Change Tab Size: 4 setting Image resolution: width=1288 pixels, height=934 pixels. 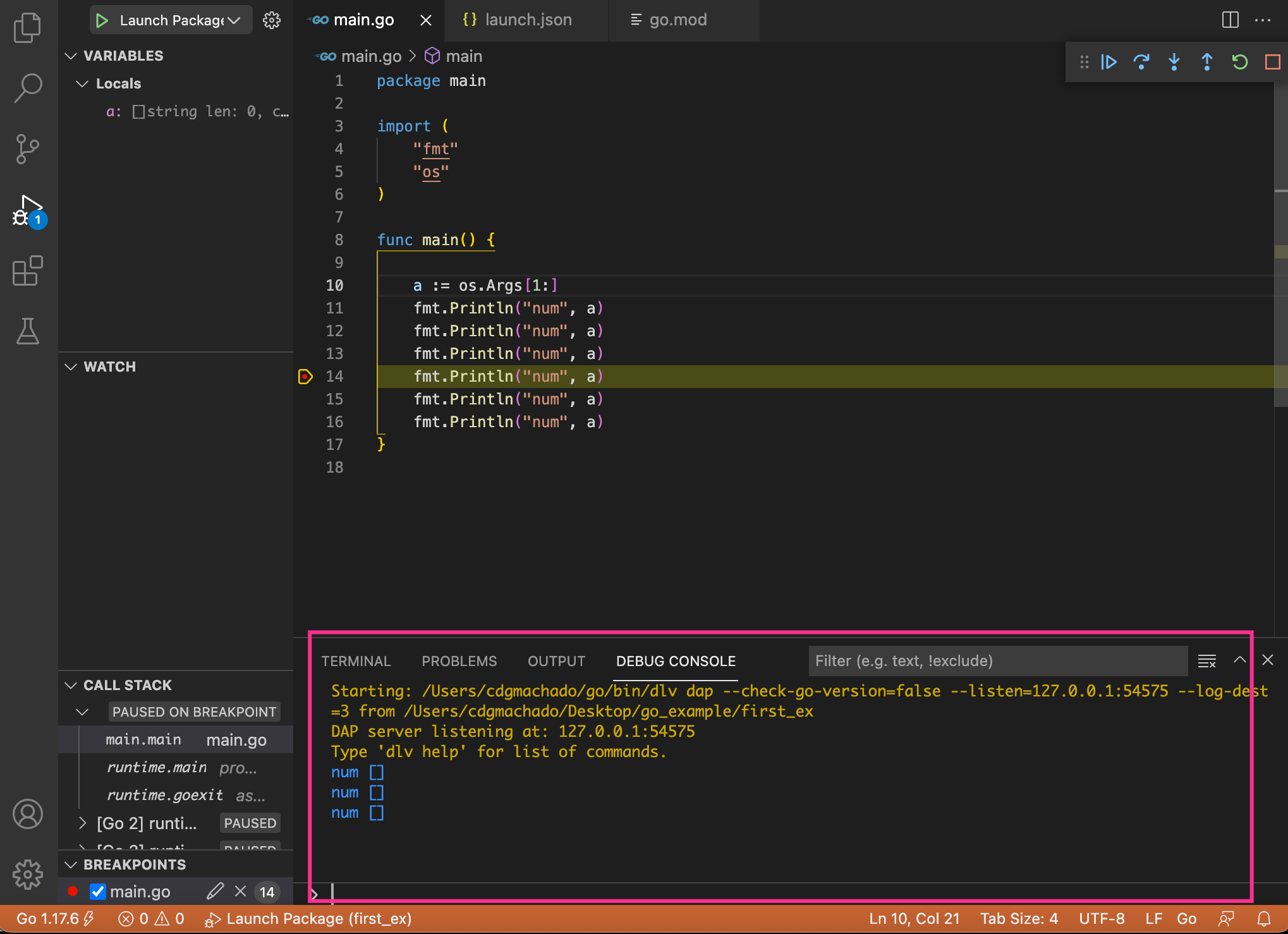click(x=1019, y=919)
